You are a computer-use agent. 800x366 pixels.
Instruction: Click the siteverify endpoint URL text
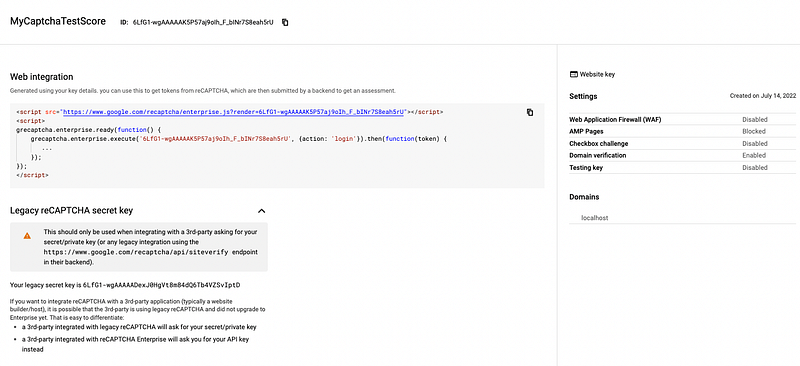[137, 252]
